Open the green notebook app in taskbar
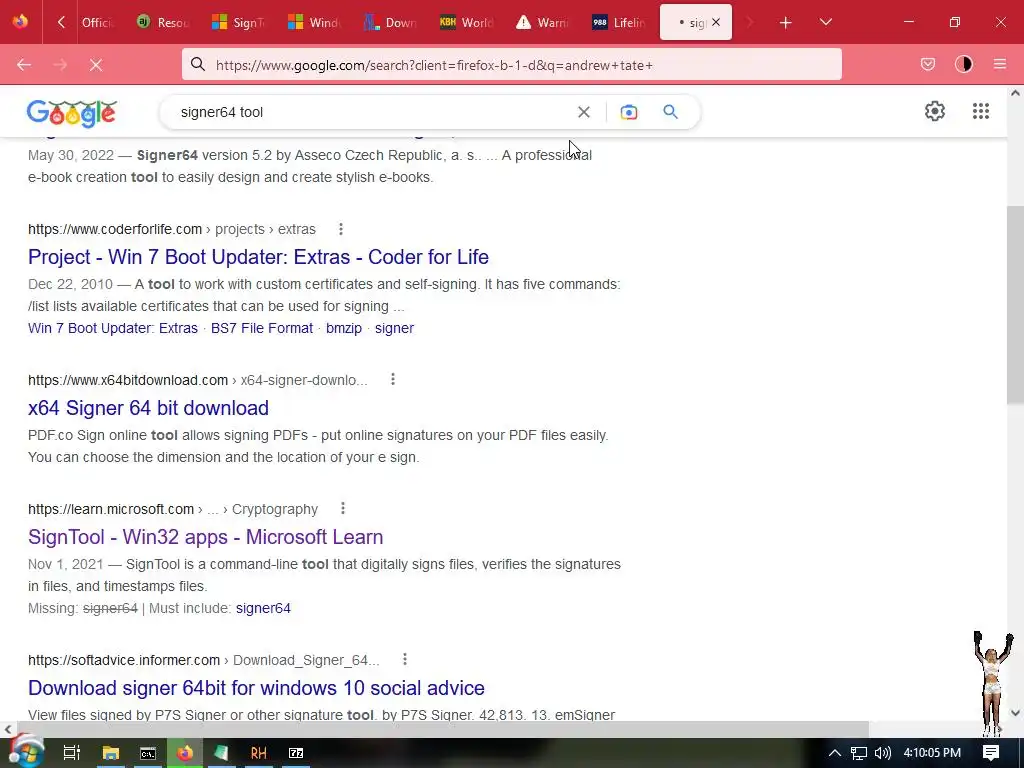Image resolution: width=1024 pixels, height=768 pixels. pyautogui.click(x=221, y=753)
